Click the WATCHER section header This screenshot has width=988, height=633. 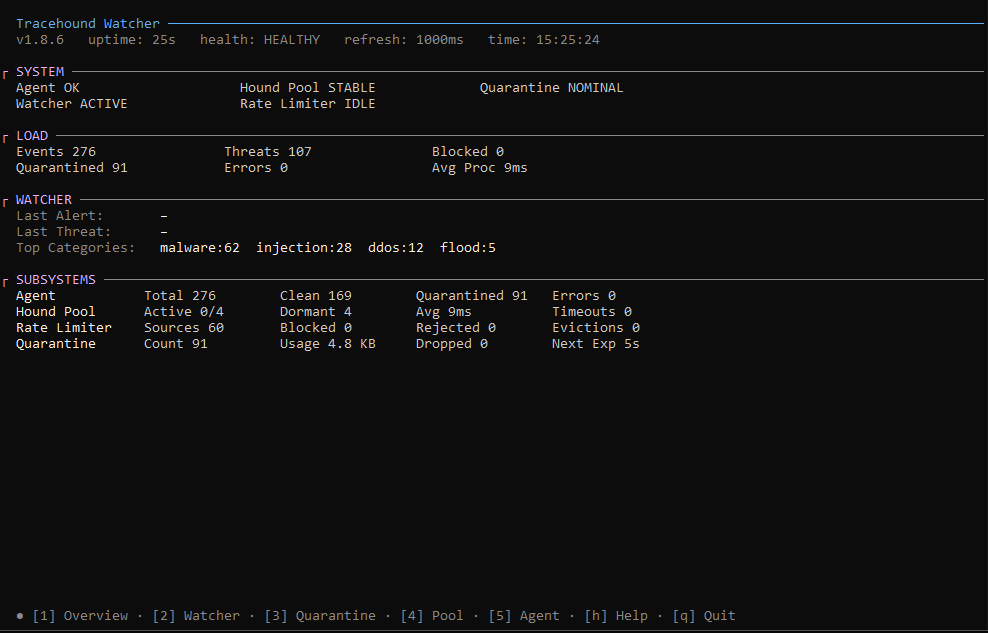point(44,200)
